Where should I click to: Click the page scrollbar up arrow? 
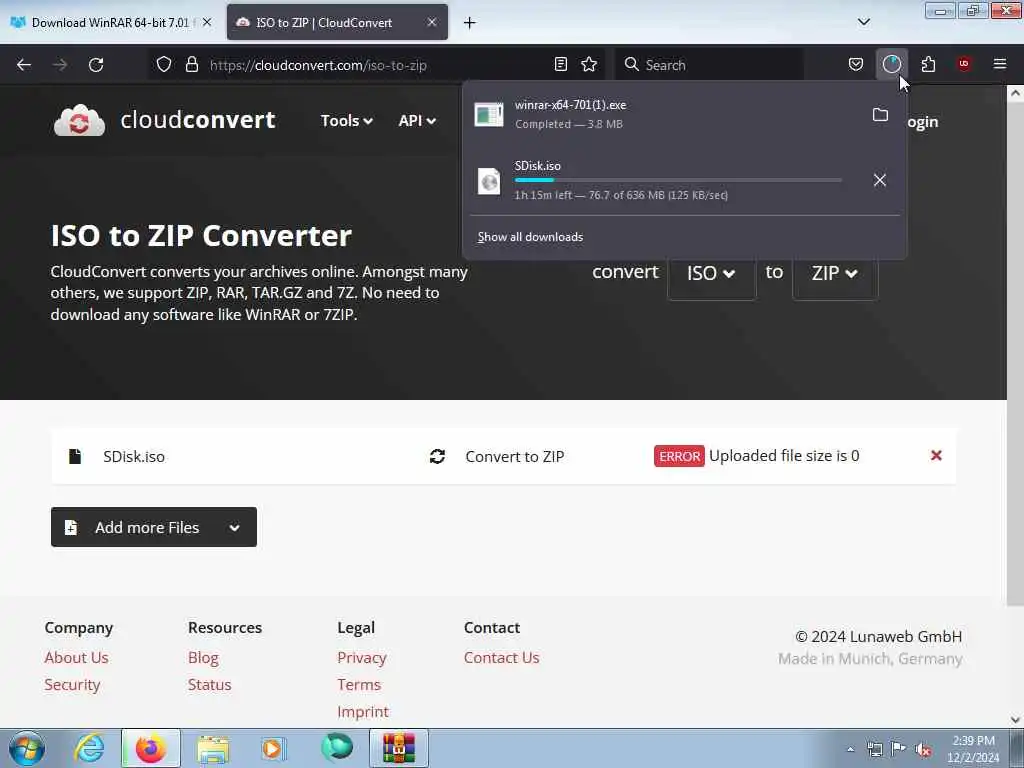pos(1015,93)
